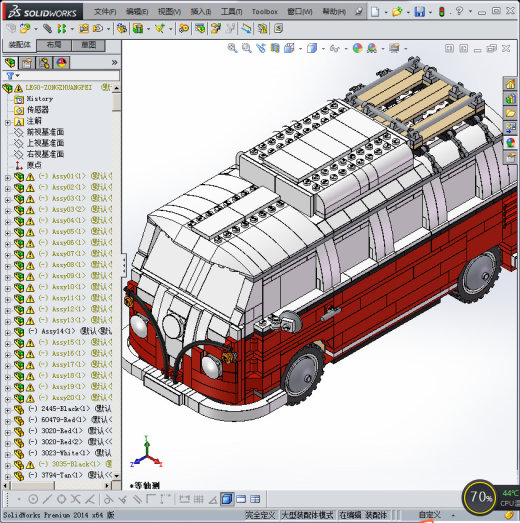Click the feature tree filter input field

[69, 76]
